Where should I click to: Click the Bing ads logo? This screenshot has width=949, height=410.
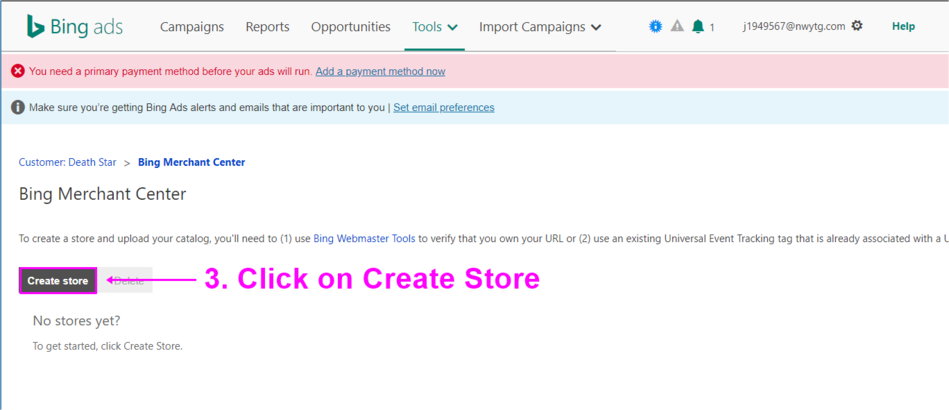(74, 27)
